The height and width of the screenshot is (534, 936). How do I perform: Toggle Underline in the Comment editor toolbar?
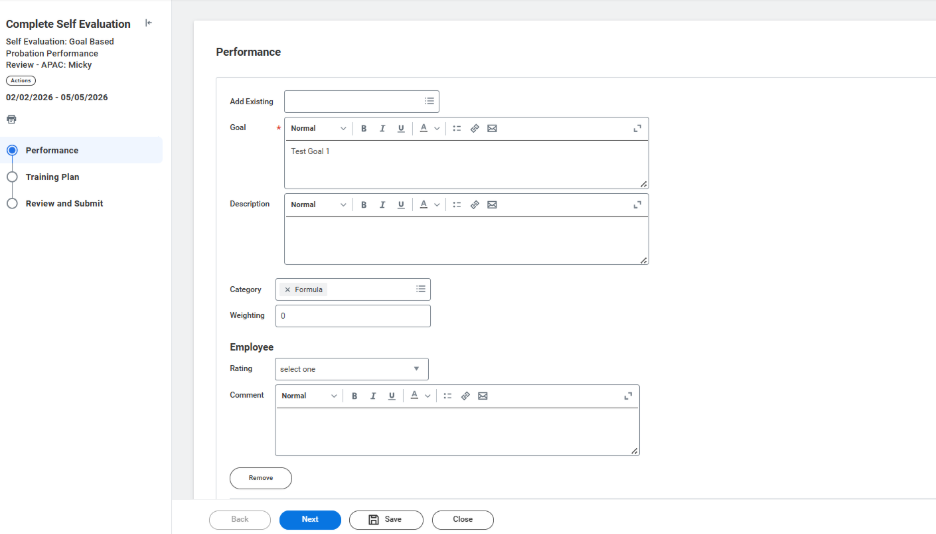(391, 396)
